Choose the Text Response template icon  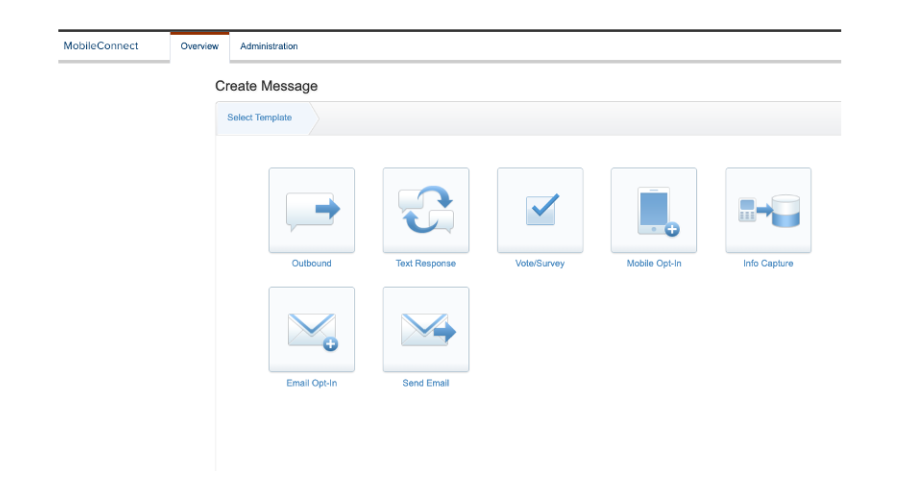point(426,210)
